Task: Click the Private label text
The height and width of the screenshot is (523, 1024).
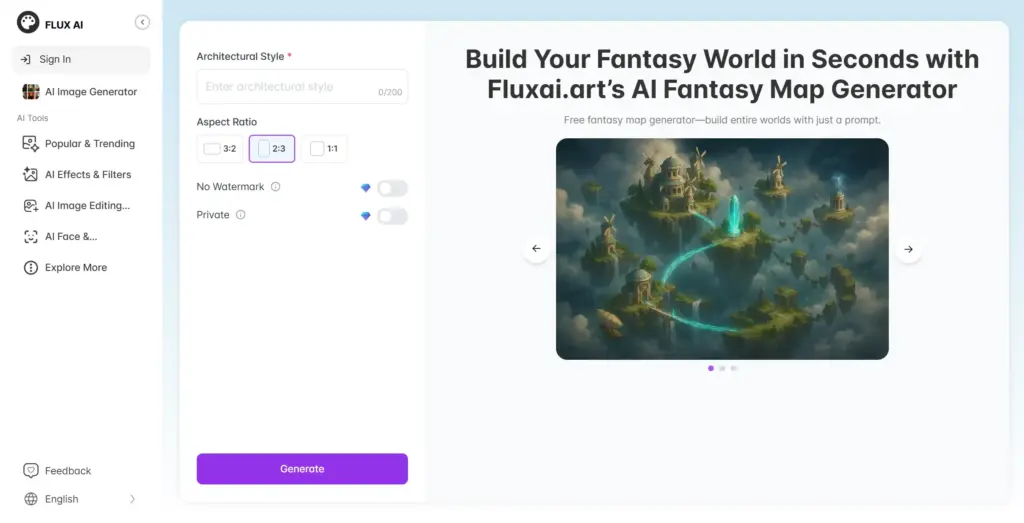Action: tap(213, 215)
